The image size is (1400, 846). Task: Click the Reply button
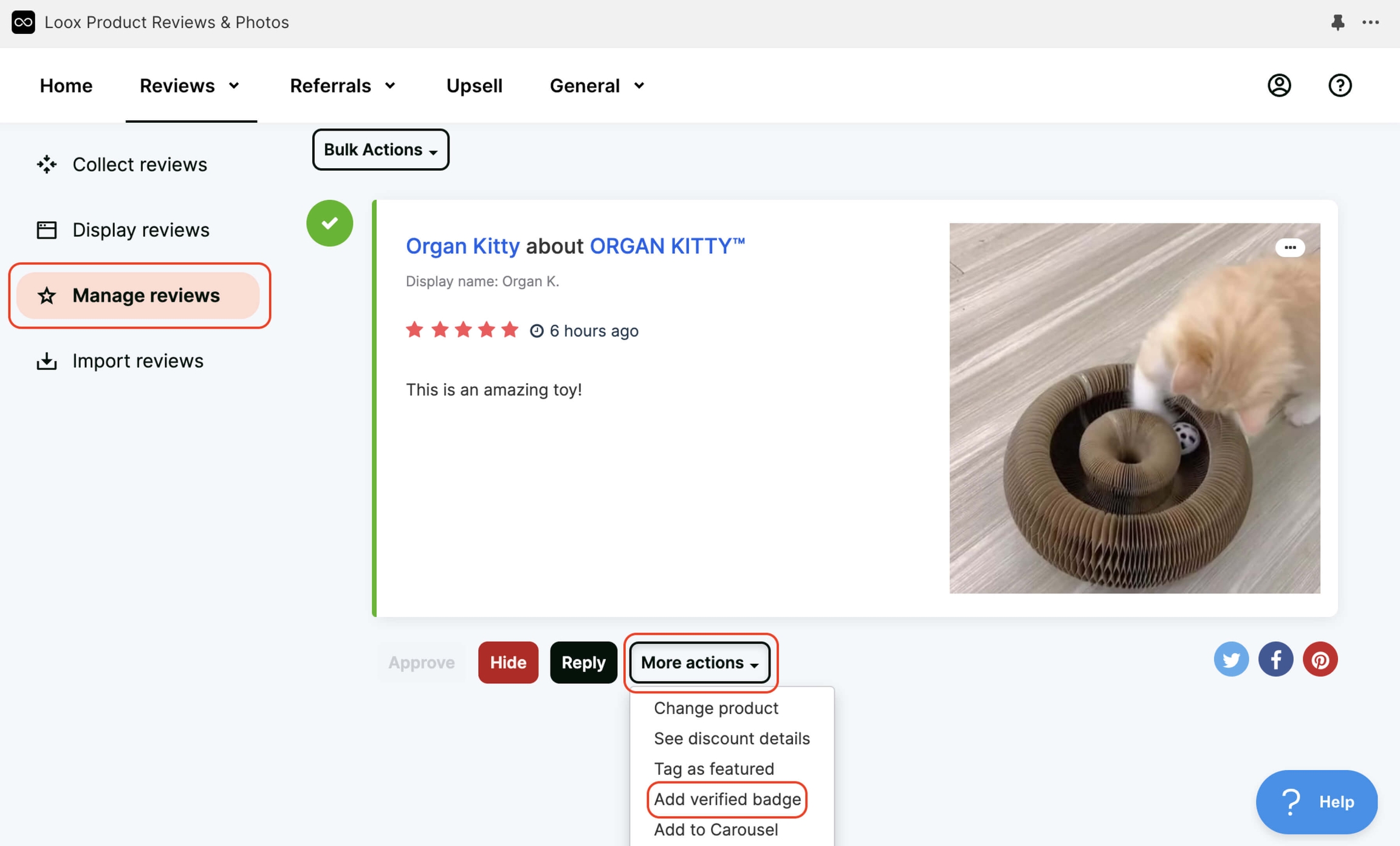coord(583,663)
